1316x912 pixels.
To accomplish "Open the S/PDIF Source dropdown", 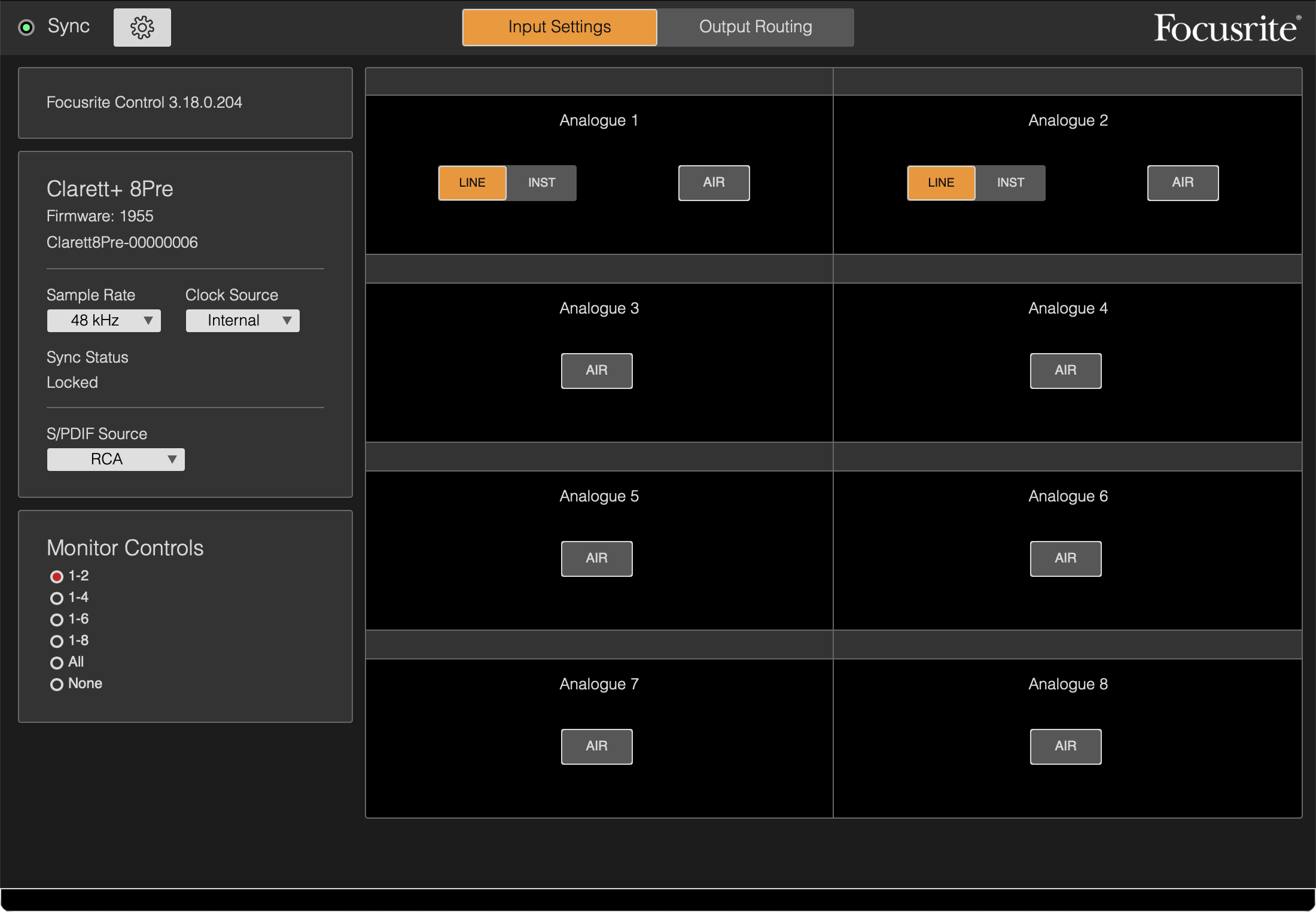I will [116, 460].
